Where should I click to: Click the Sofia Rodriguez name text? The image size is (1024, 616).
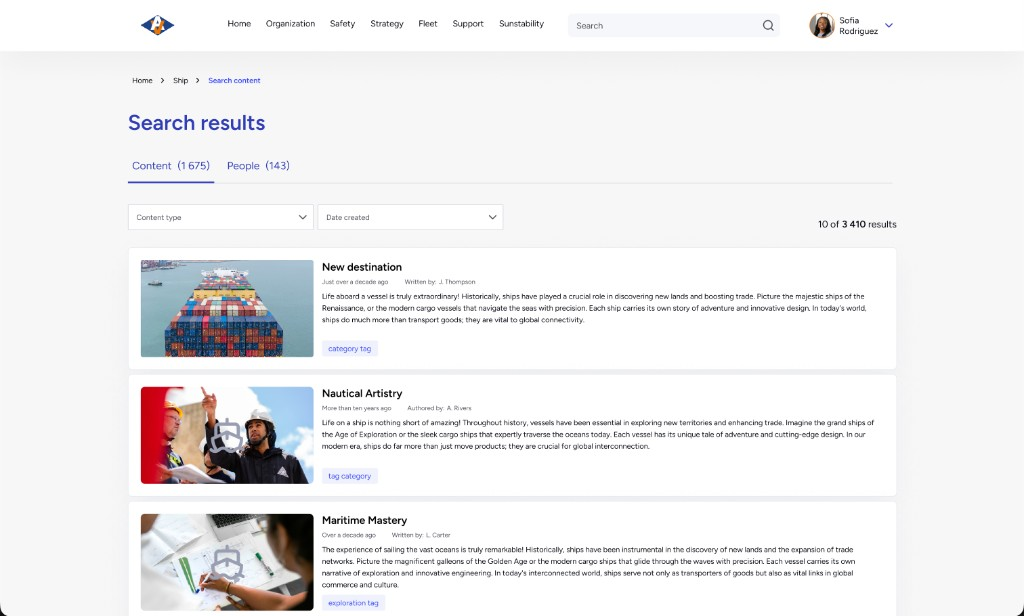[858, 25]
